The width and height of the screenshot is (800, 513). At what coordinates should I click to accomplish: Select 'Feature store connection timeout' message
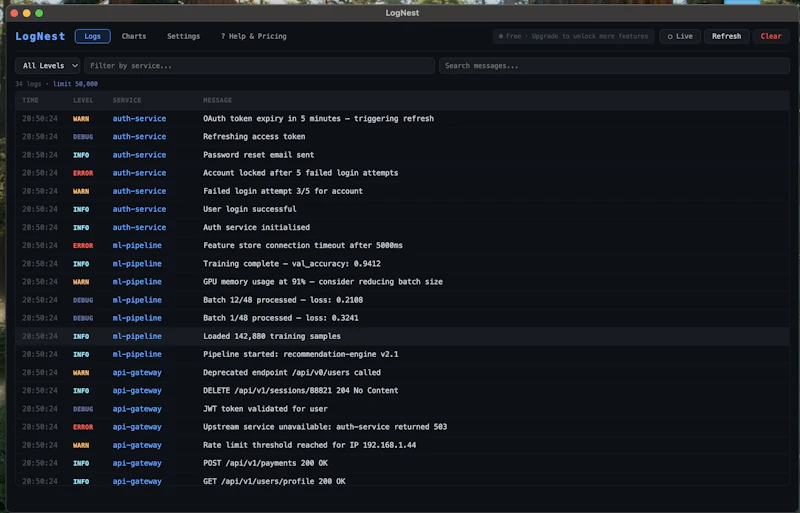click(303, 245)
